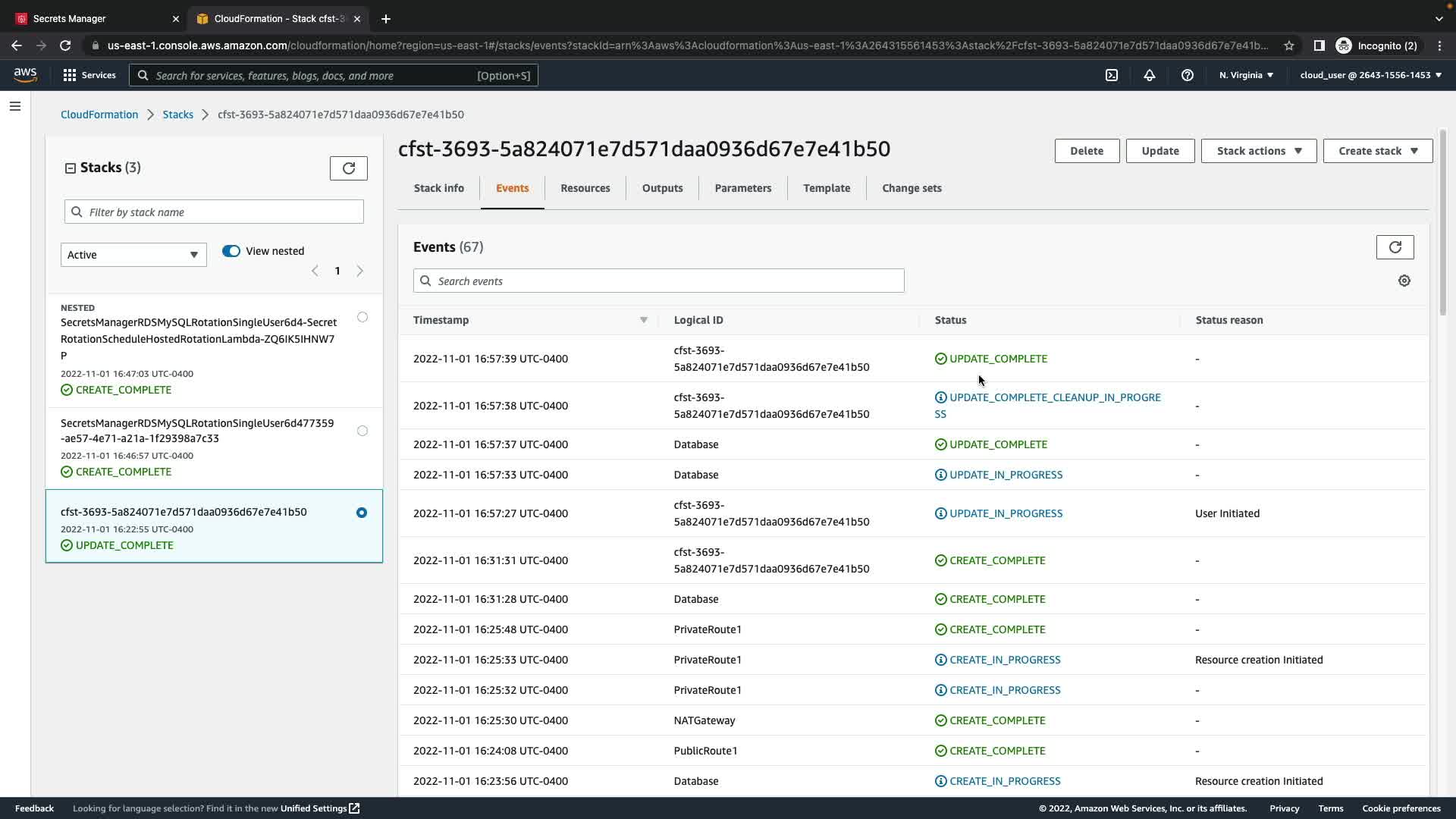
Task: Open the N. Virginia region selector
Action: pyautogui.click(x=1246, y=75)
